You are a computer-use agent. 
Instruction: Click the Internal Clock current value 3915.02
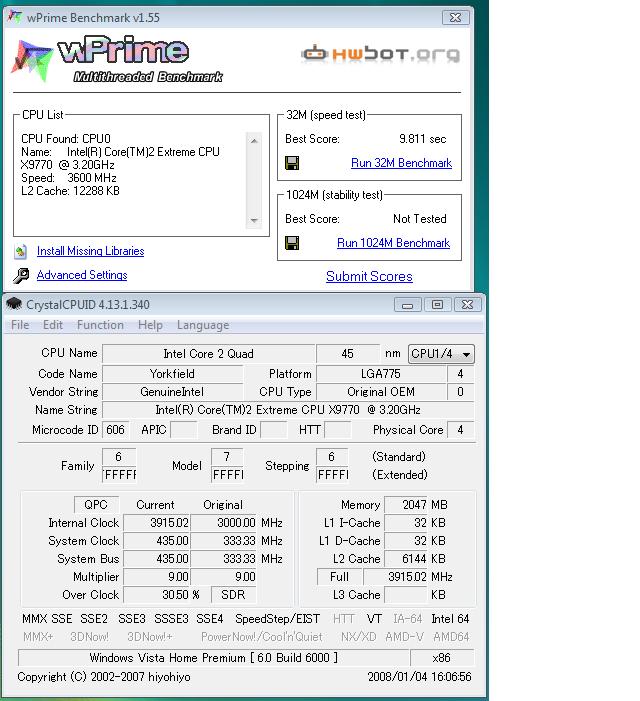[156, 523]
